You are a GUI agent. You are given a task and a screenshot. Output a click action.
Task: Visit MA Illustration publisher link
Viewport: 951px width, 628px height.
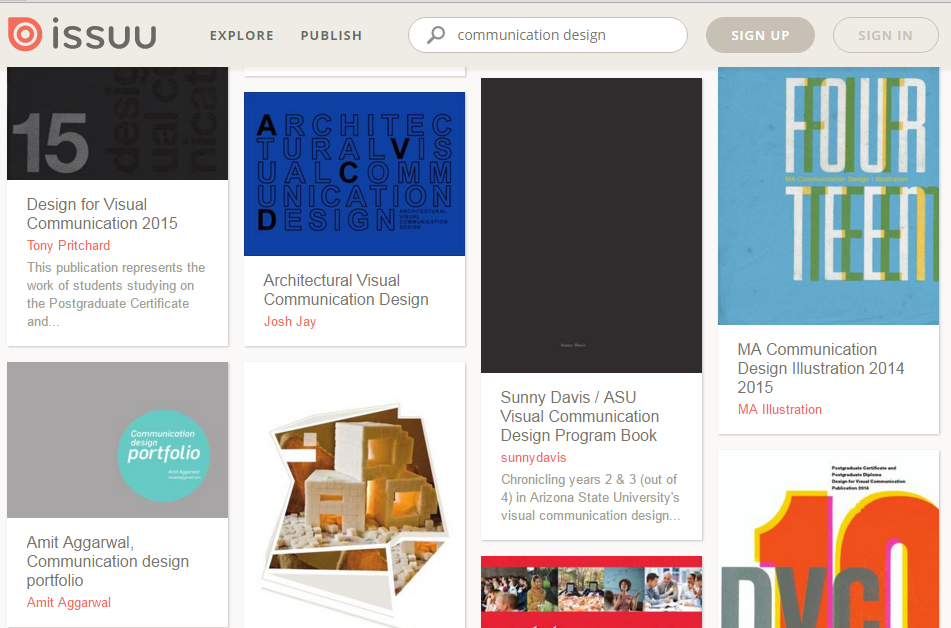point(779,409)
